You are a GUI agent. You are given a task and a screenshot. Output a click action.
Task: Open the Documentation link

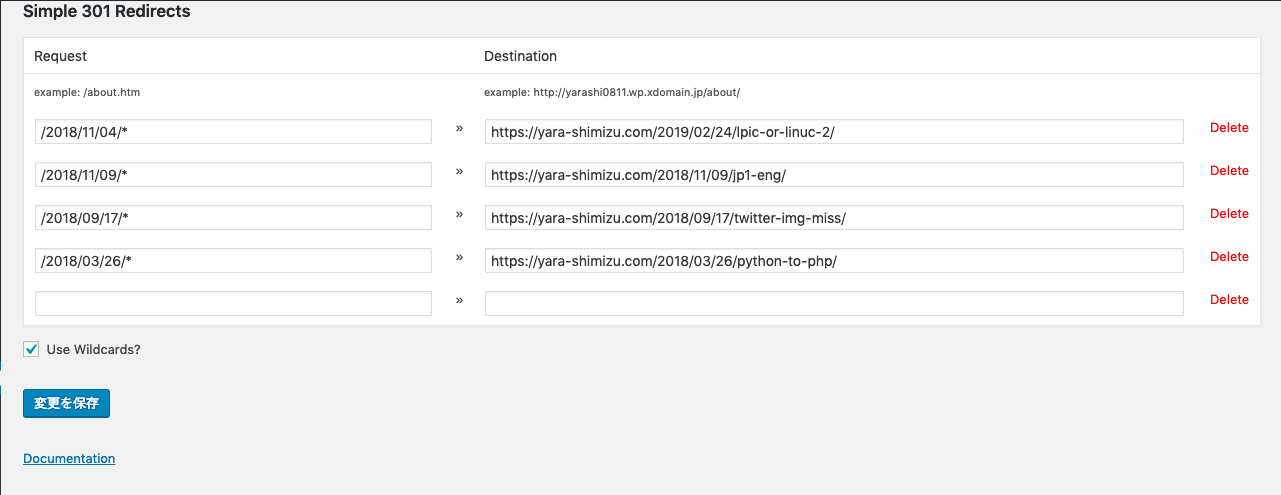point(69,458)
